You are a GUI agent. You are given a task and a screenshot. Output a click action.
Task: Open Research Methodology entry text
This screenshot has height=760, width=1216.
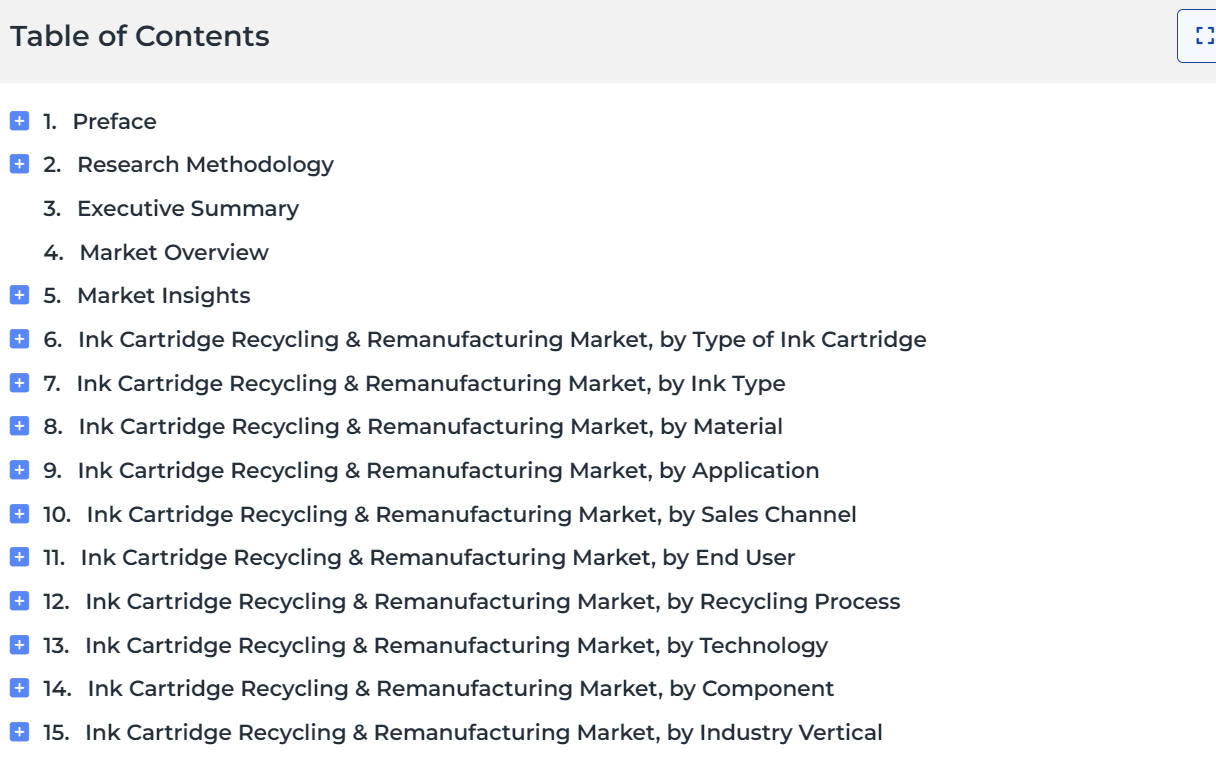(x=205, y=165)
